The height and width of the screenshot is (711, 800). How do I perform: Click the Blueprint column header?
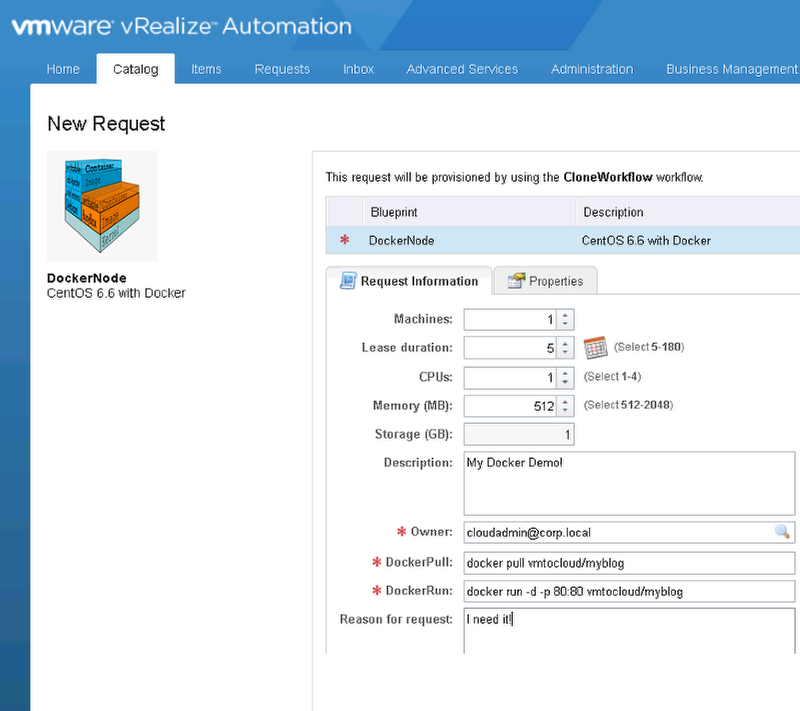click(470, 212)
